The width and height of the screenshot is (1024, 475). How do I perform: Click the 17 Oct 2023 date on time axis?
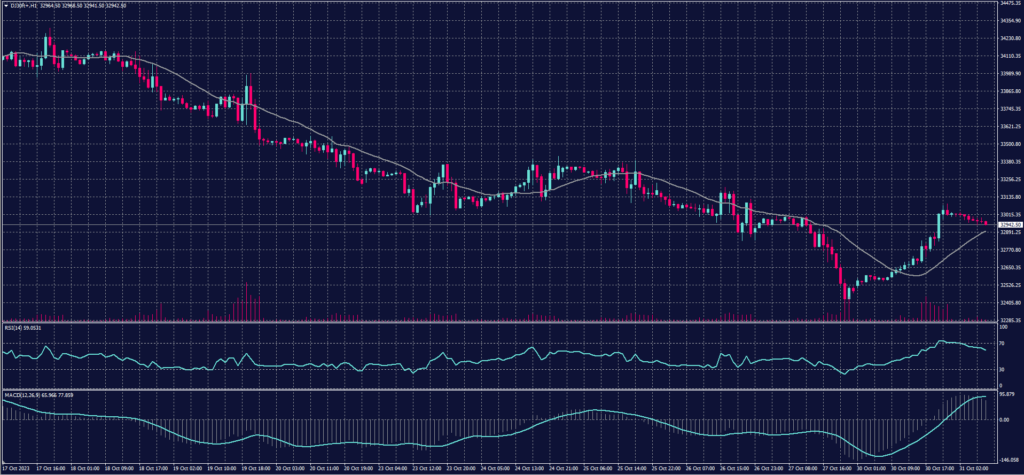pos(18,467)
